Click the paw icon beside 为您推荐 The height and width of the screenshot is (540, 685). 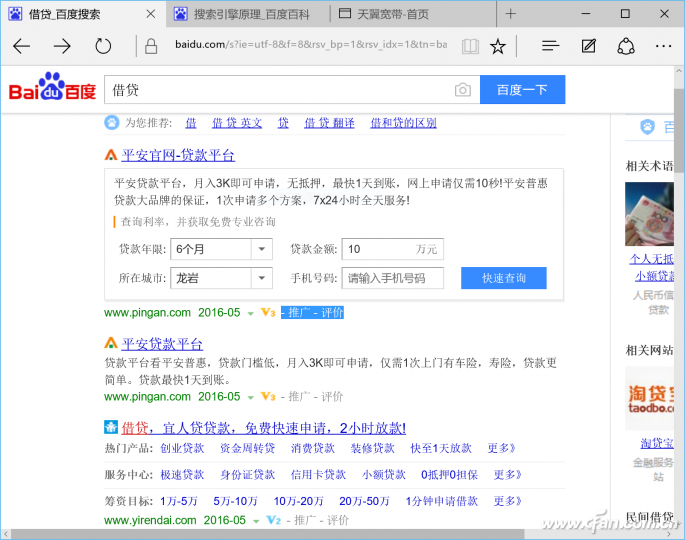click(x=111, y=123)
